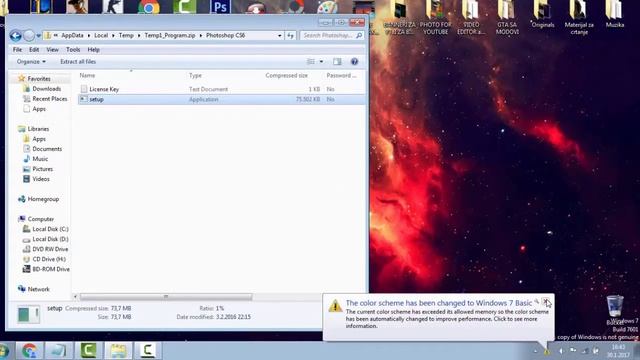Open the Edit menu

(x=34, y=49)
